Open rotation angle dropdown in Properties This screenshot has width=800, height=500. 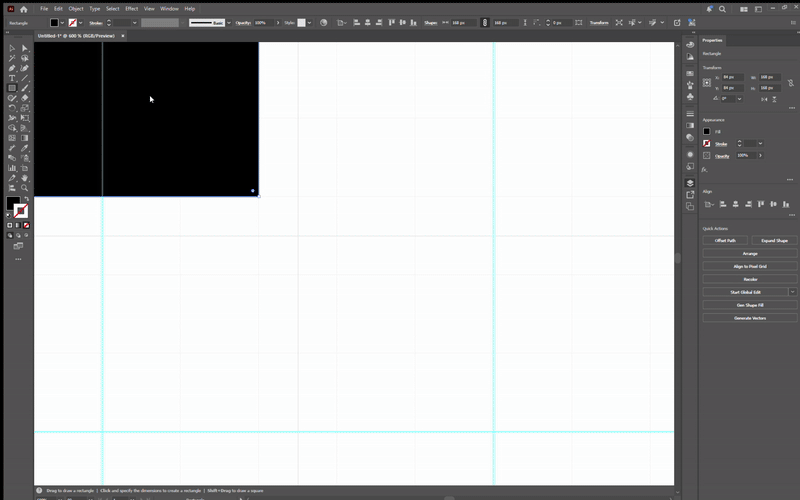coord(739,99)
